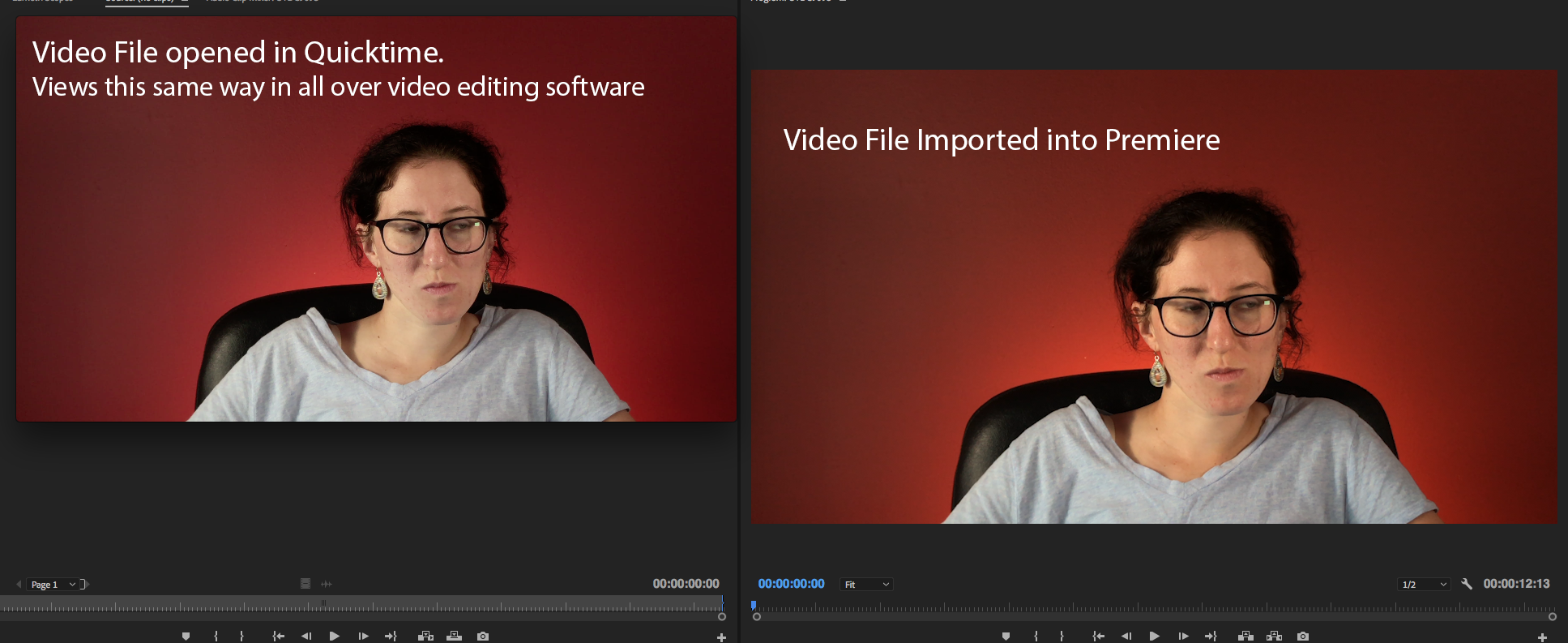This screenshot has height=643, width=1568.
Task: Click the duration readout 00:00:12:13
Action: (1516, 584)
